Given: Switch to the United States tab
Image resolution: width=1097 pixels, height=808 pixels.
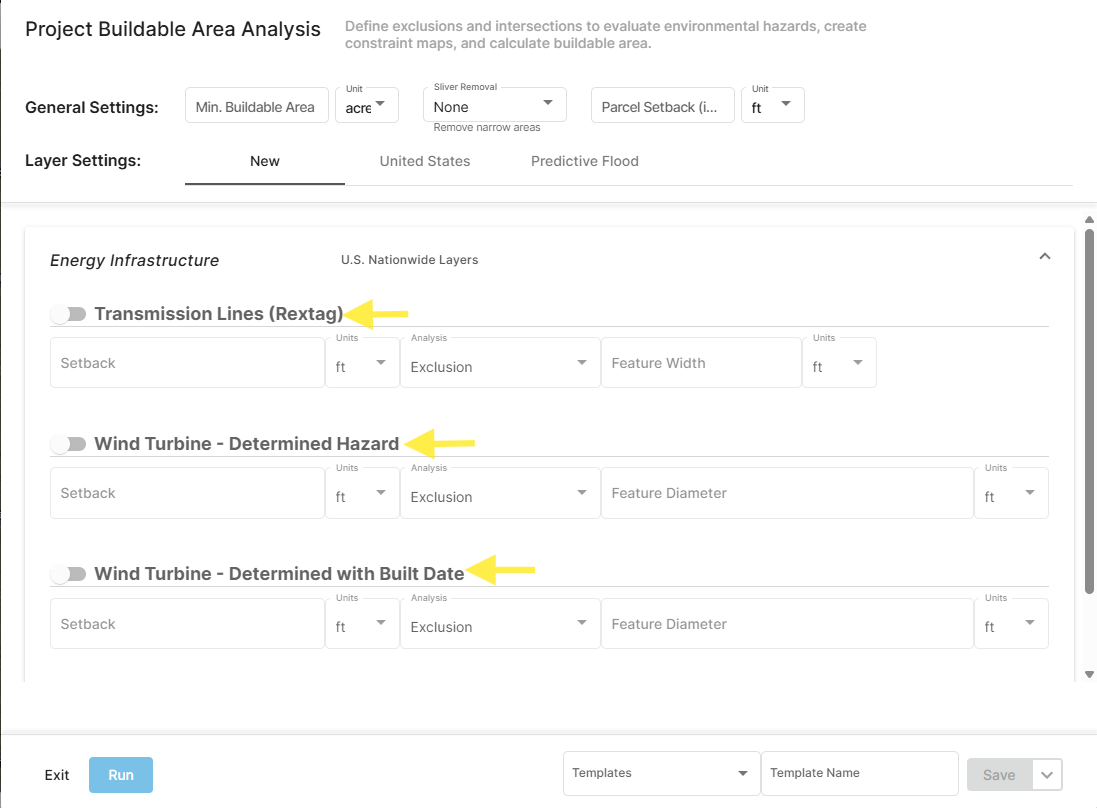Looking at the screenshot, I should 425,160.
